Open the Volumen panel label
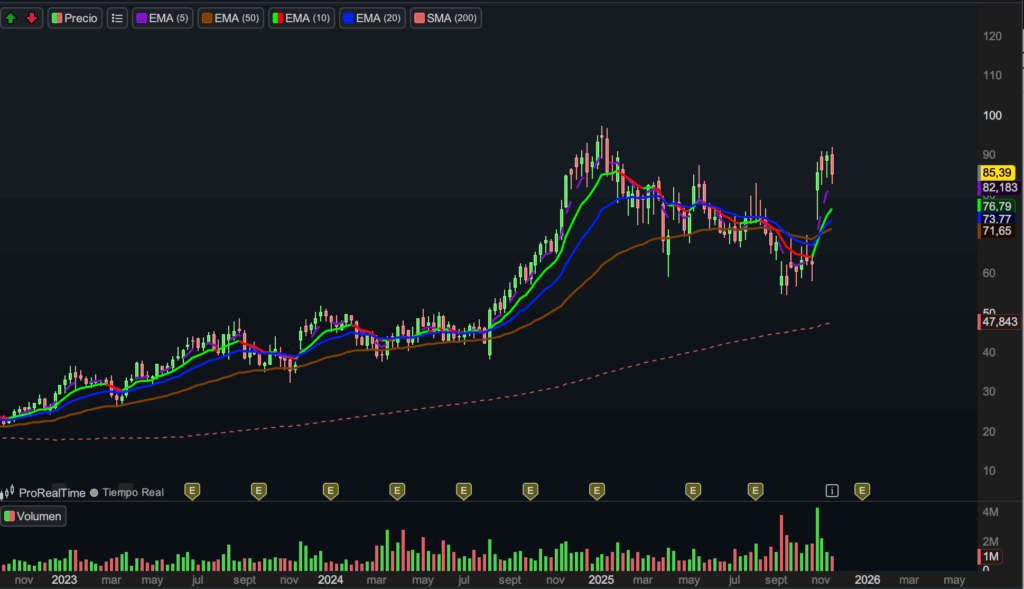This screenshot has width=1024, height=589. coord(34,516)
